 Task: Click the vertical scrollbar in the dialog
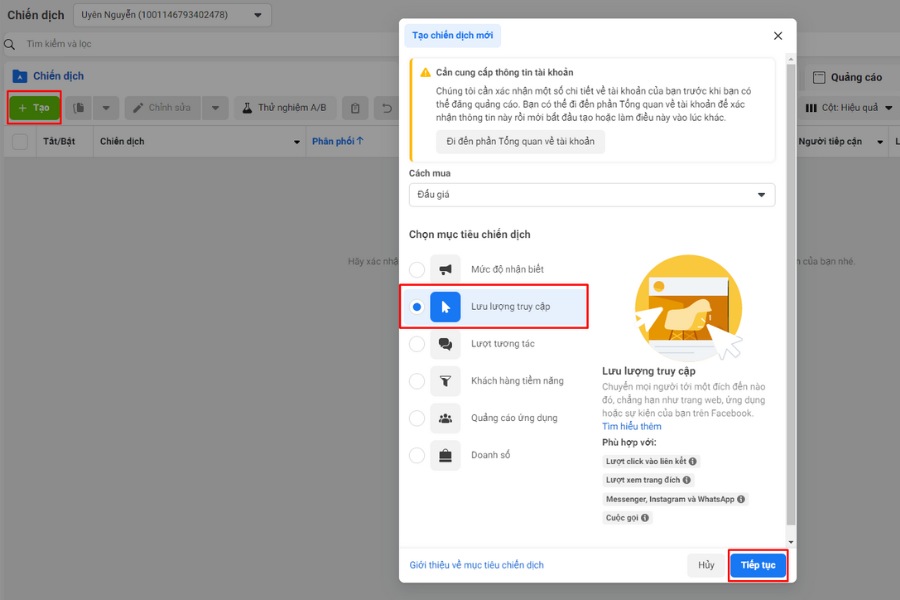point(792,300)
